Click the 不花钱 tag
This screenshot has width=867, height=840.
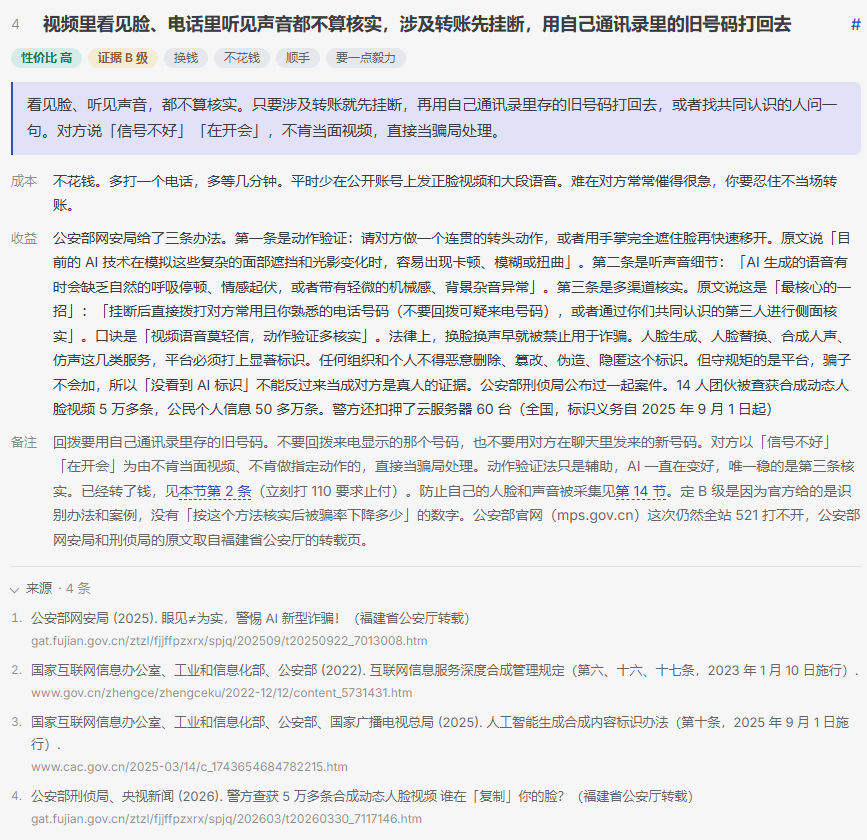point(242,58)
